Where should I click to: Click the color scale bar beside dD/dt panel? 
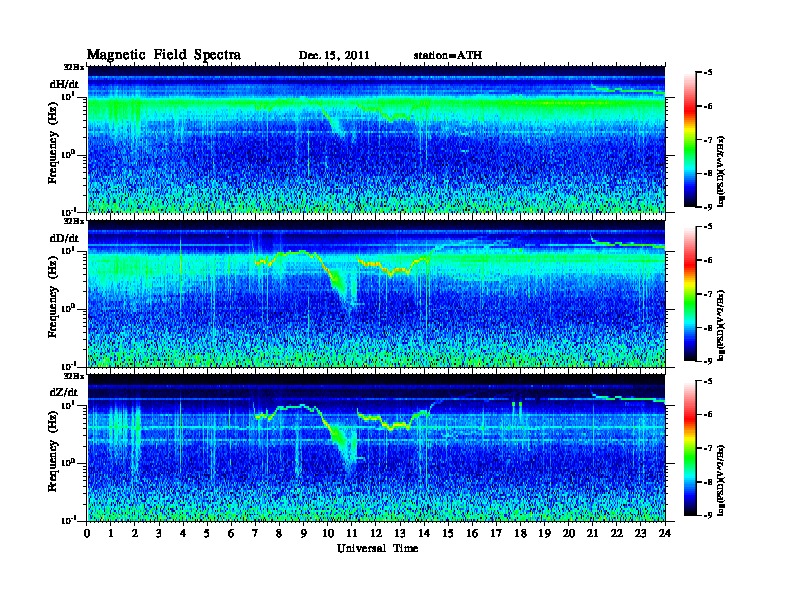tap(690, 293)
